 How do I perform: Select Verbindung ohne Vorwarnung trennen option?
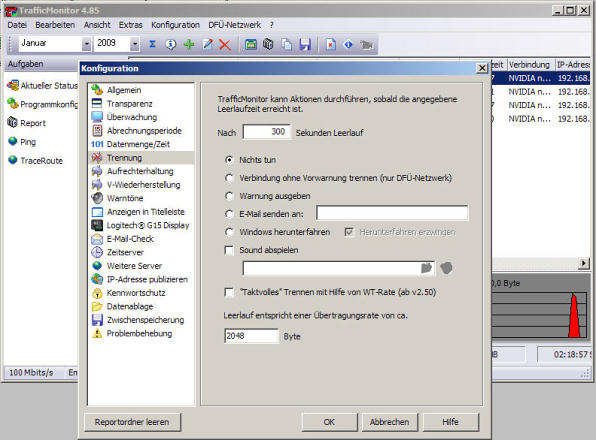click(x=229, y=178)
